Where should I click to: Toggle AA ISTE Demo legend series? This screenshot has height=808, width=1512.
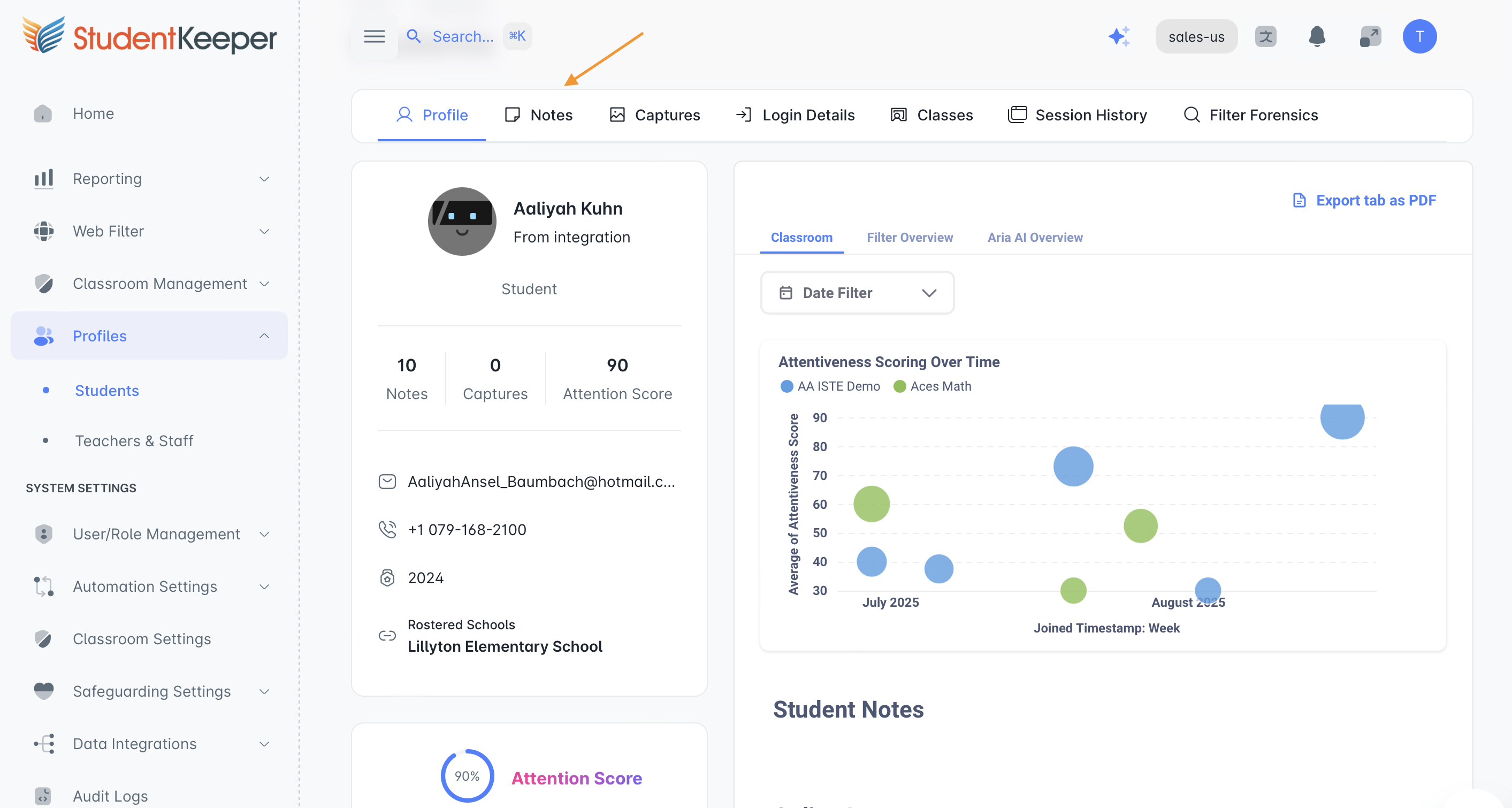830,386
